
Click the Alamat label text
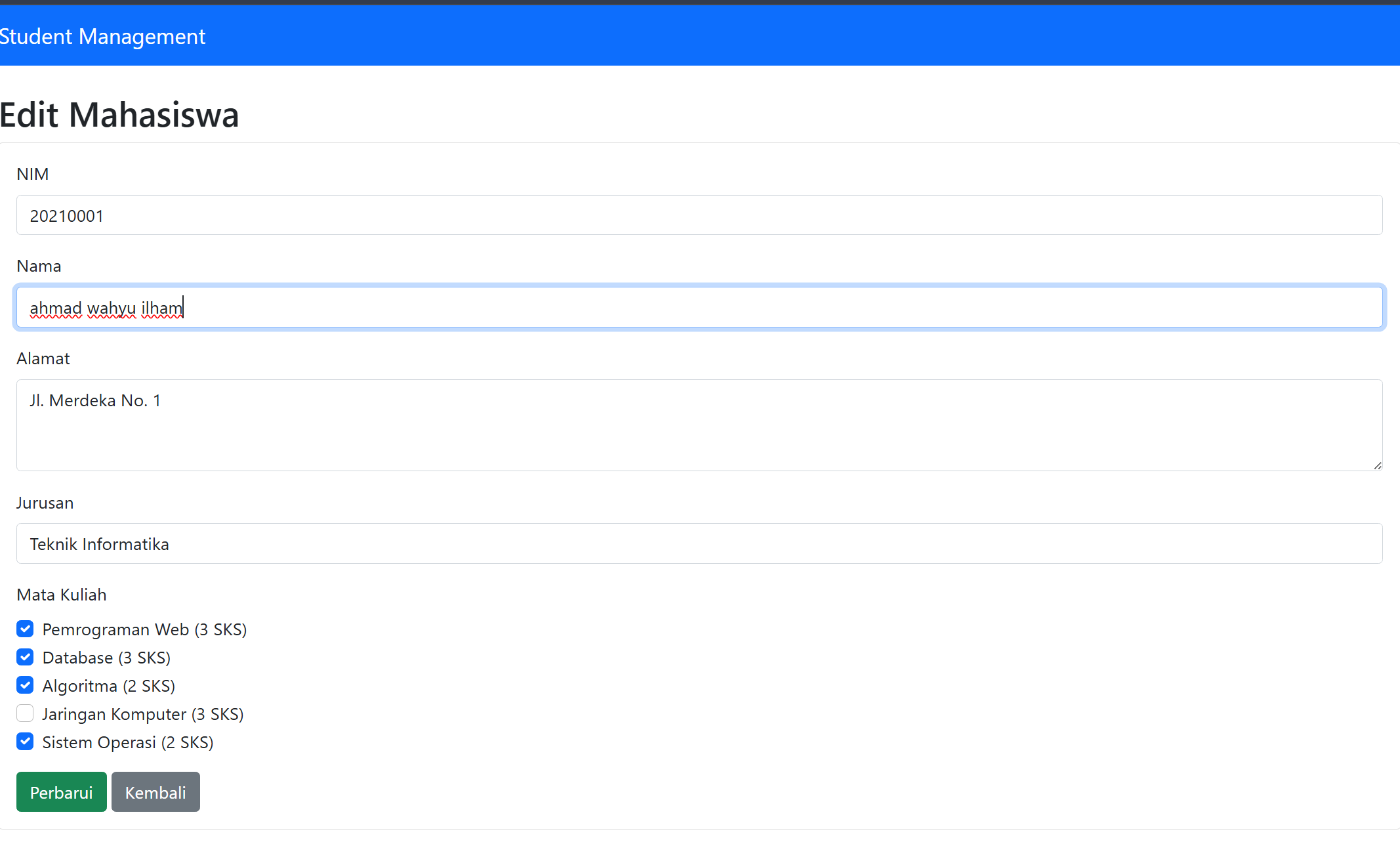(43, 358)
